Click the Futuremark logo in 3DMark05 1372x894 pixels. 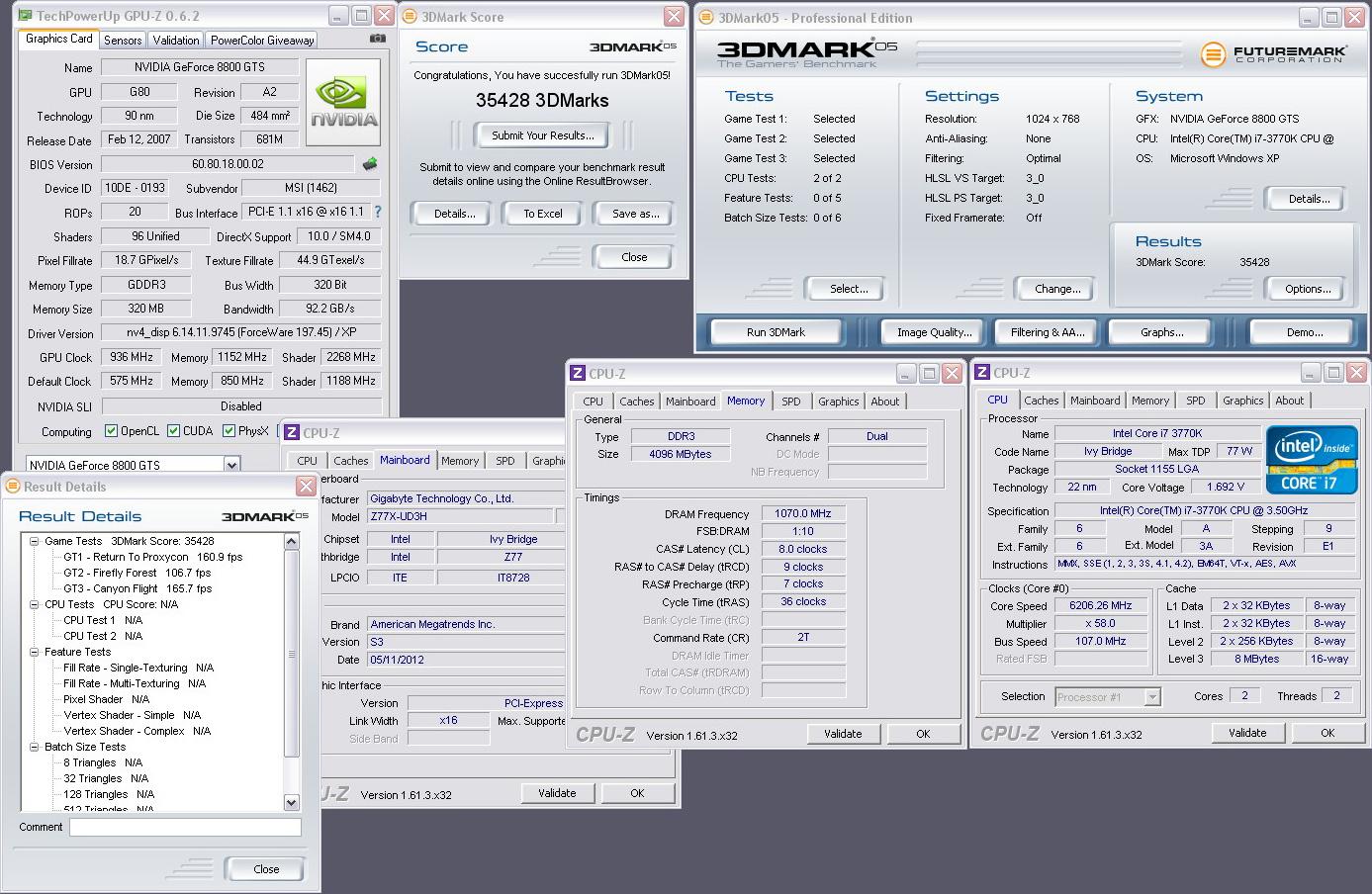pos(1274,54)
